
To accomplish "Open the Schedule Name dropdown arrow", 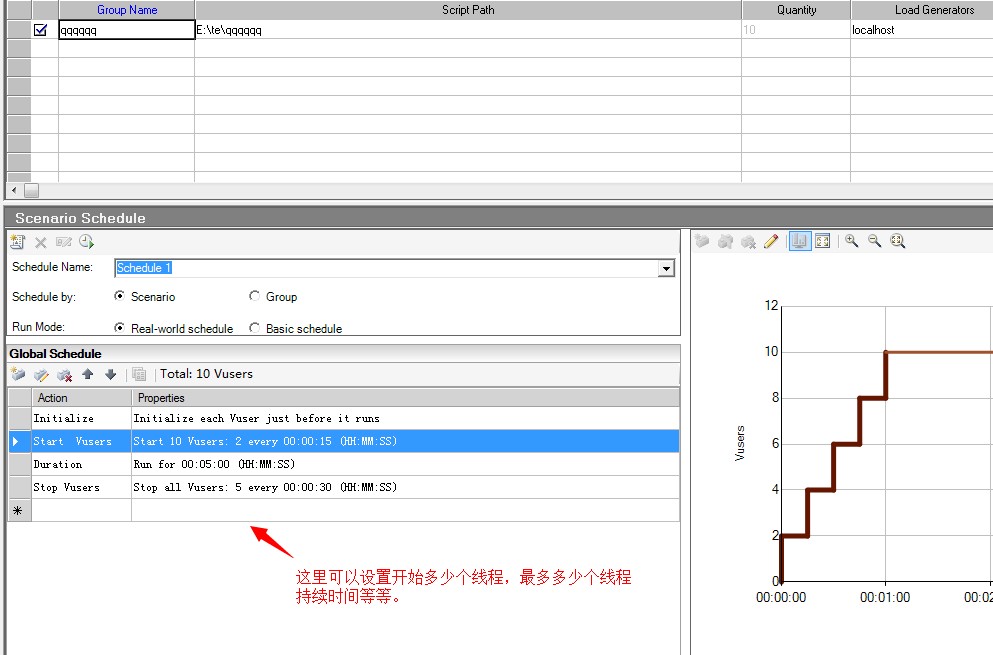I will [666, 268].
